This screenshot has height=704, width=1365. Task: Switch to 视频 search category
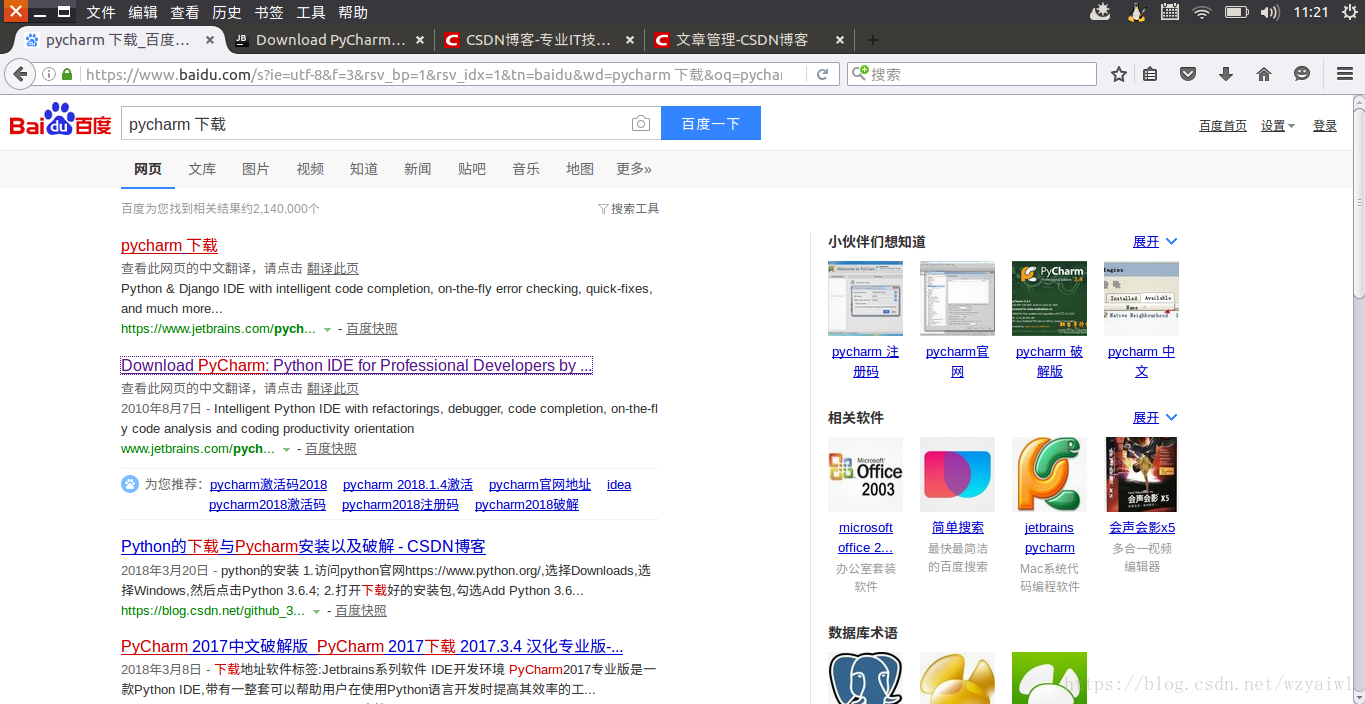pos(310,169)
